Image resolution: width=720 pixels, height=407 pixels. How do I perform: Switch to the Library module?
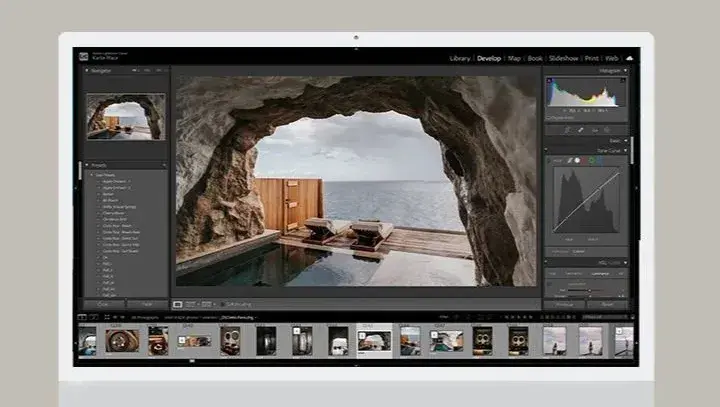(460, 58)
